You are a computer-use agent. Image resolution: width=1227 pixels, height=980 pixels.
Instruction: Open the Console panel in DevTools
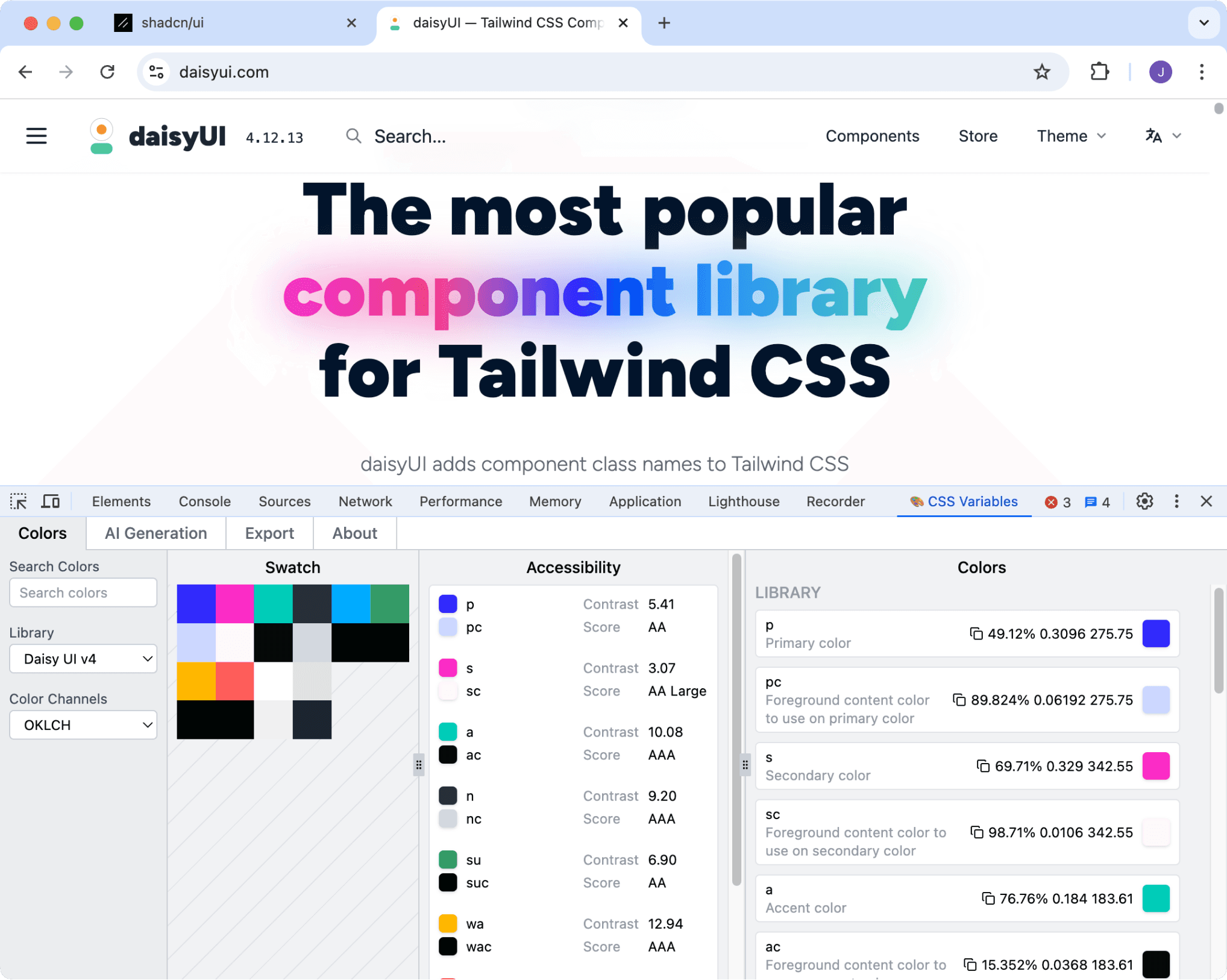204,501
